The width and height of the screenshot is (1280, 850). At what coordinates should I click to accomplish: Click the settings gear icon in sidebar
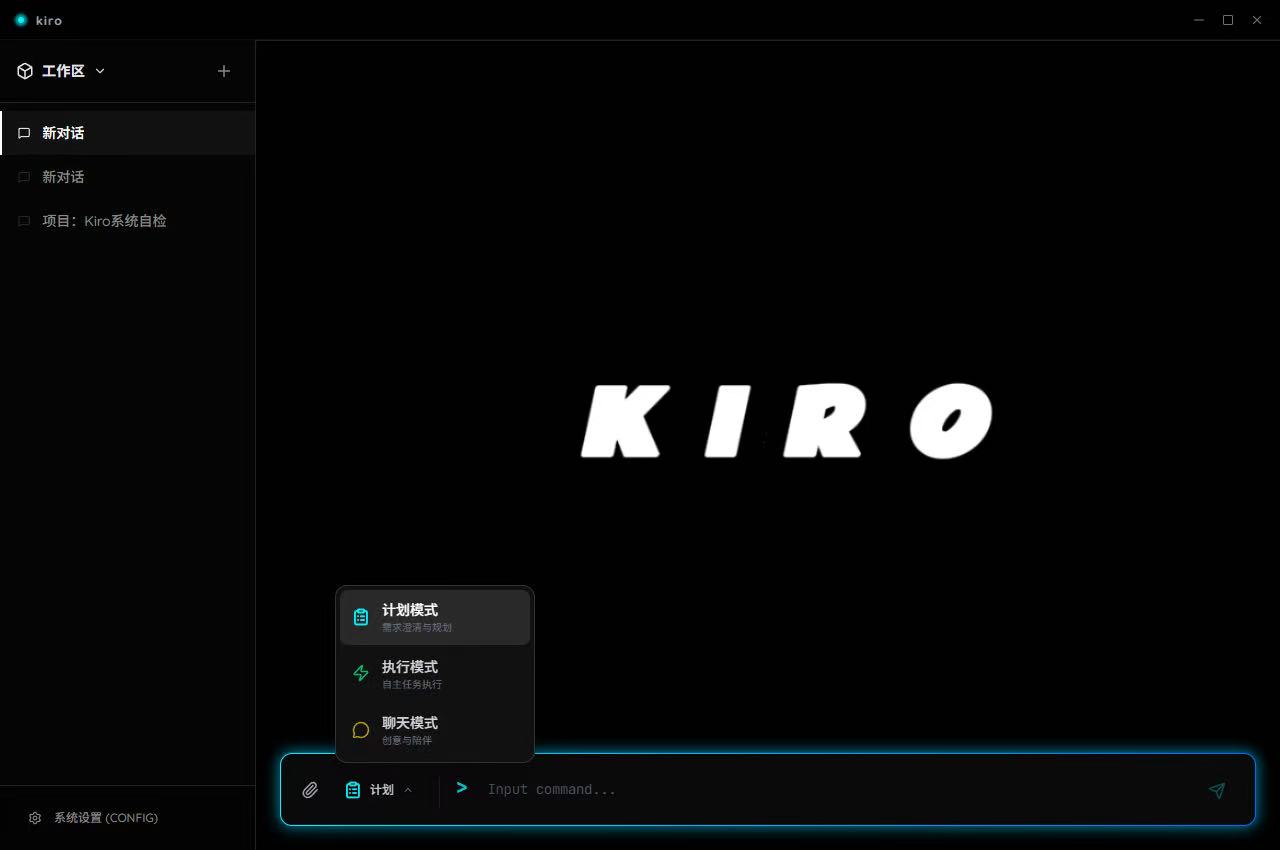pyautogui.click(x=35, y=818)
